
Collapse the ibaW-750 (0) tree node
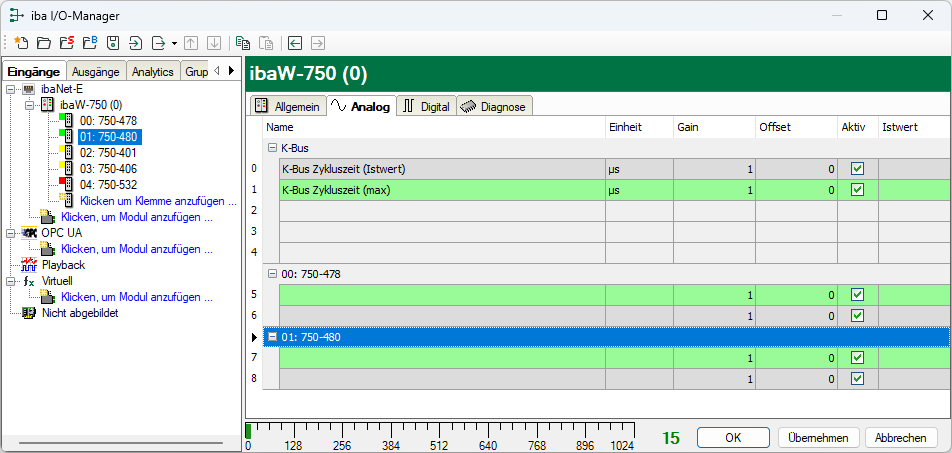click(x=29, y=105)
